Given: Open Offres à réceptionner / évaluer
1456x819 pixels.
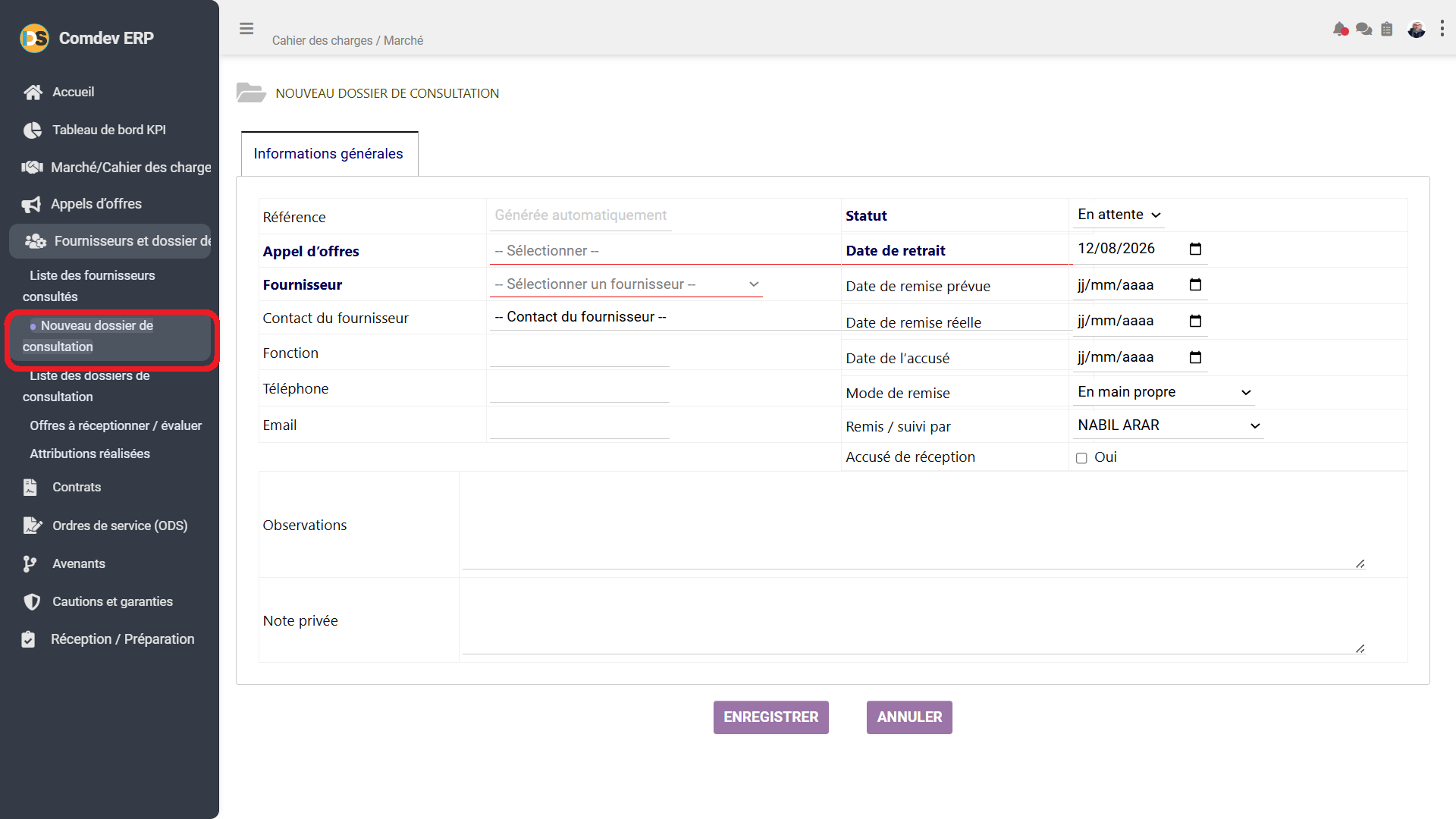Looking at the screenshot, I should (116, 426).
